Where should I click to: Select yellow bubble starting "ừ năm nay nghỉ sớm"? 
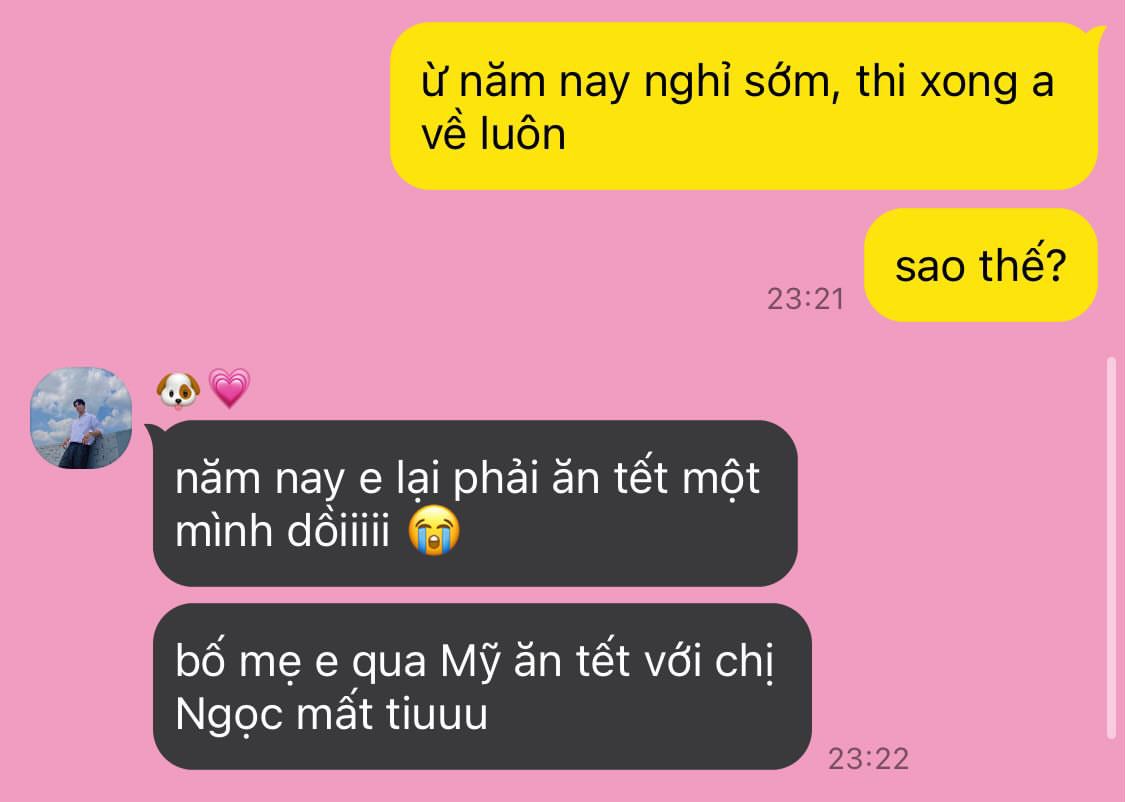pyautogui.click(x=743, y=106)
